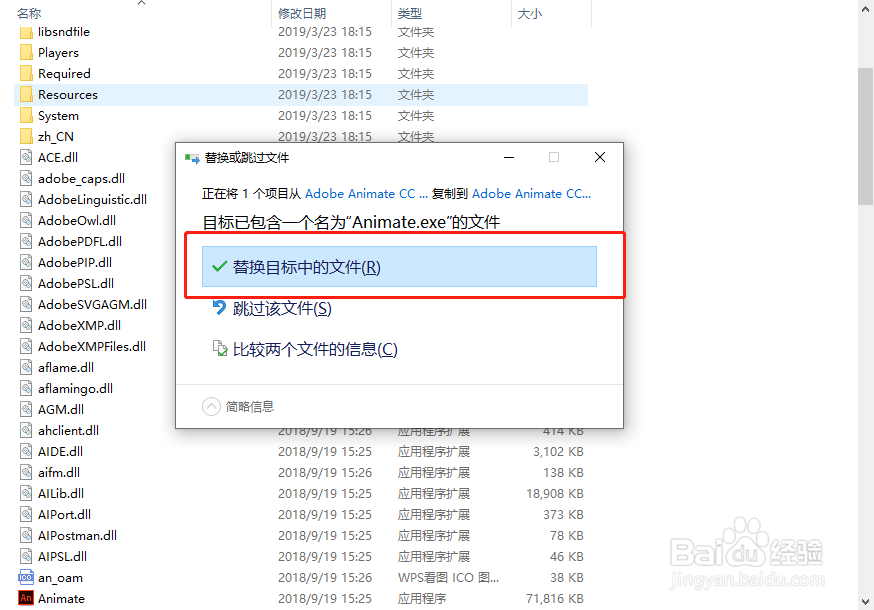This screenshot has width=874, height=610.
Task: Select the file name 'AIPSL.dll'
Action: tap(62, 556)
